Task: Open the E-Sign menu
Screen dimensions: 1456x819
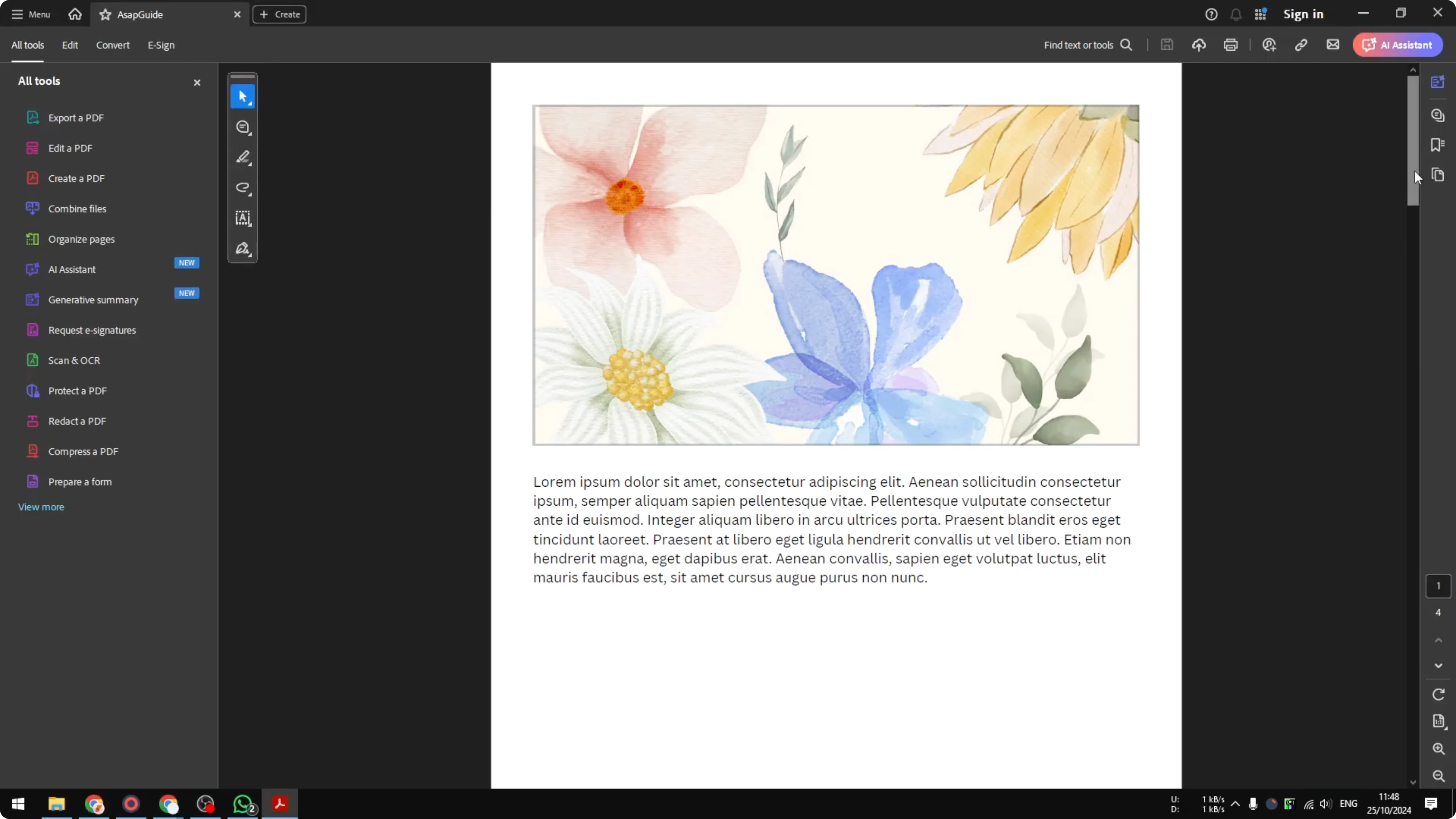Action: point(161,45)
